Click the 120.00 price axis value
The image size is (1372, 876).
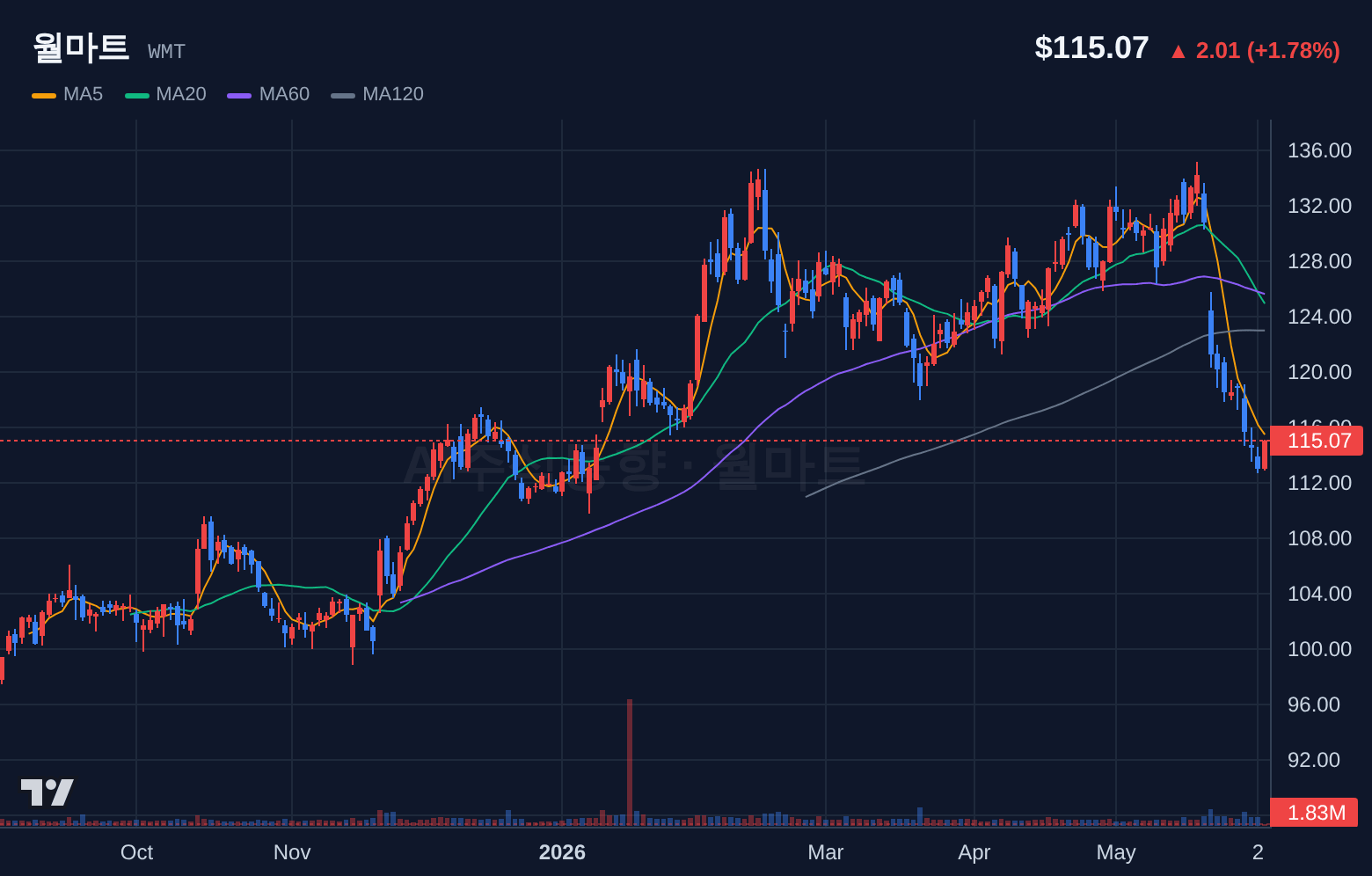point(1319,372)
